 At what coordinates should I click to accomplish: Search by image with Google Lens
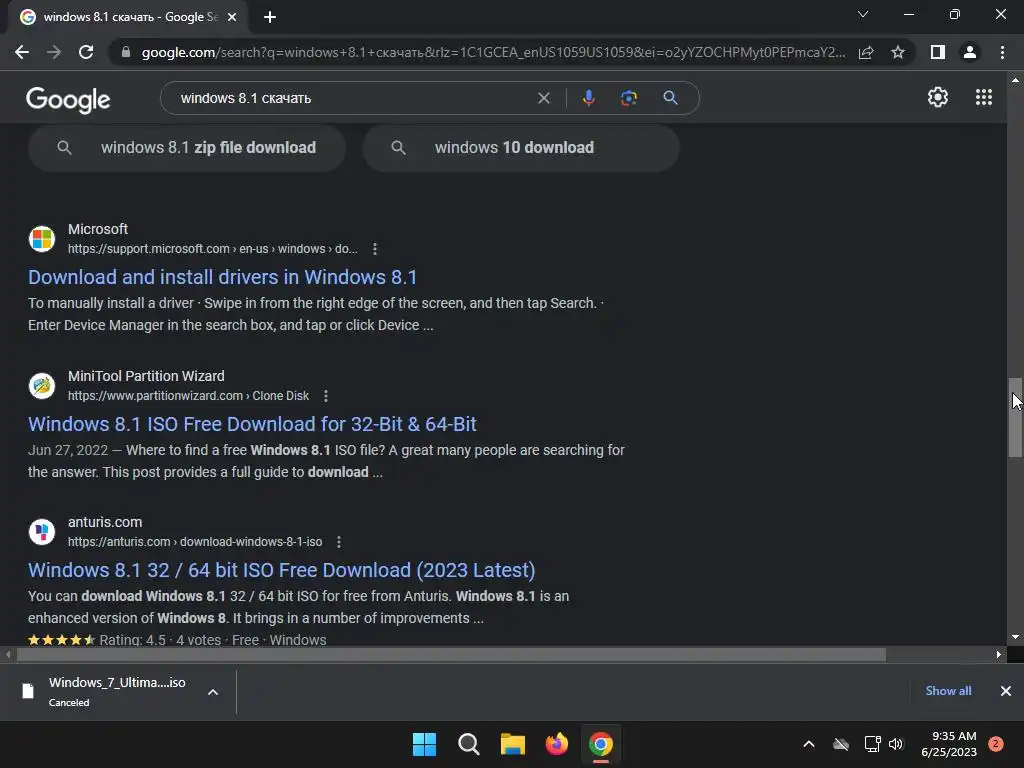pyautogui.click(x=628, y=98)
